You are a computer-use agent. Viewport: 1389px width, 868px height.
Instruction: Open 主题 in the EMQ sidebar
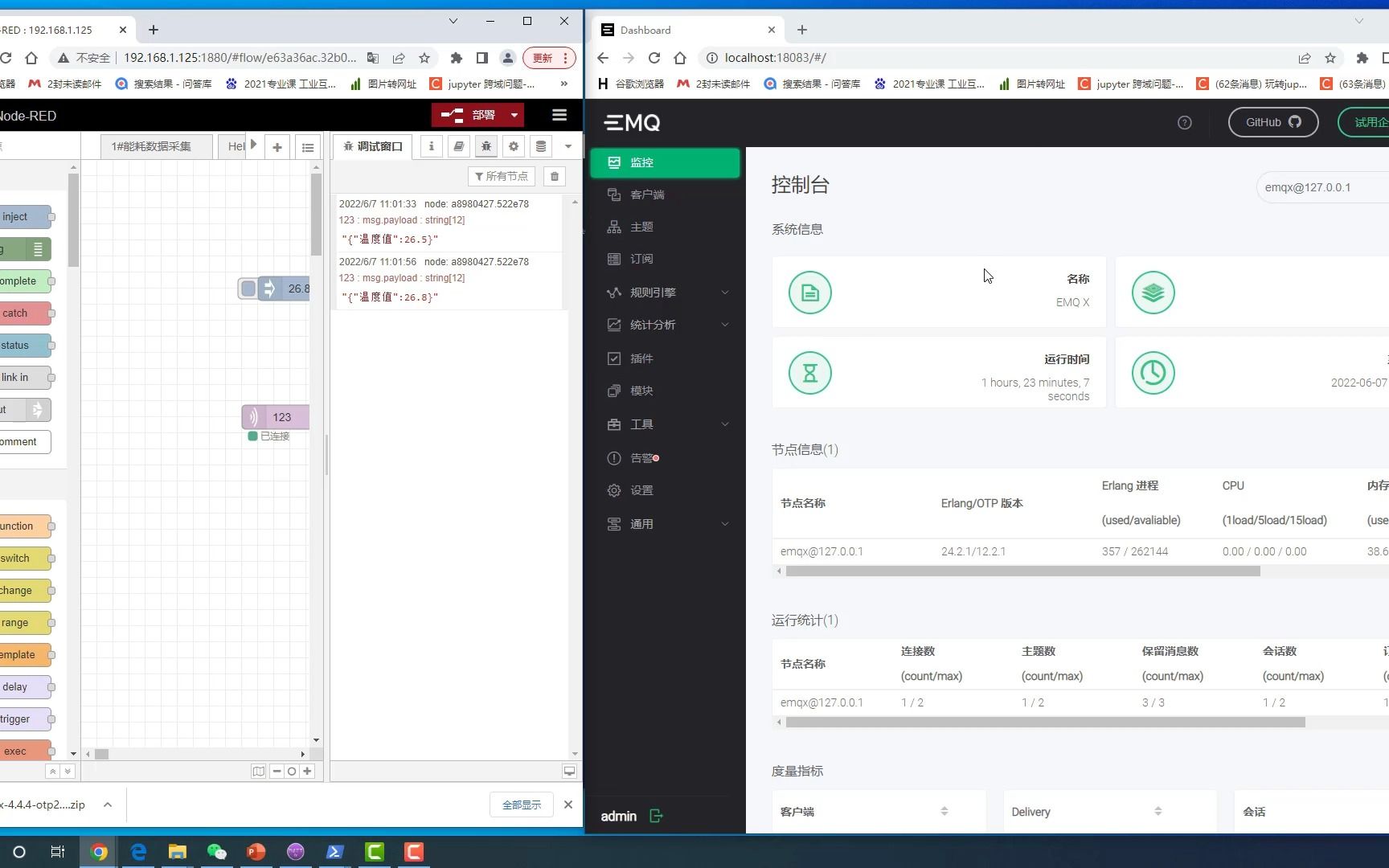665,227
